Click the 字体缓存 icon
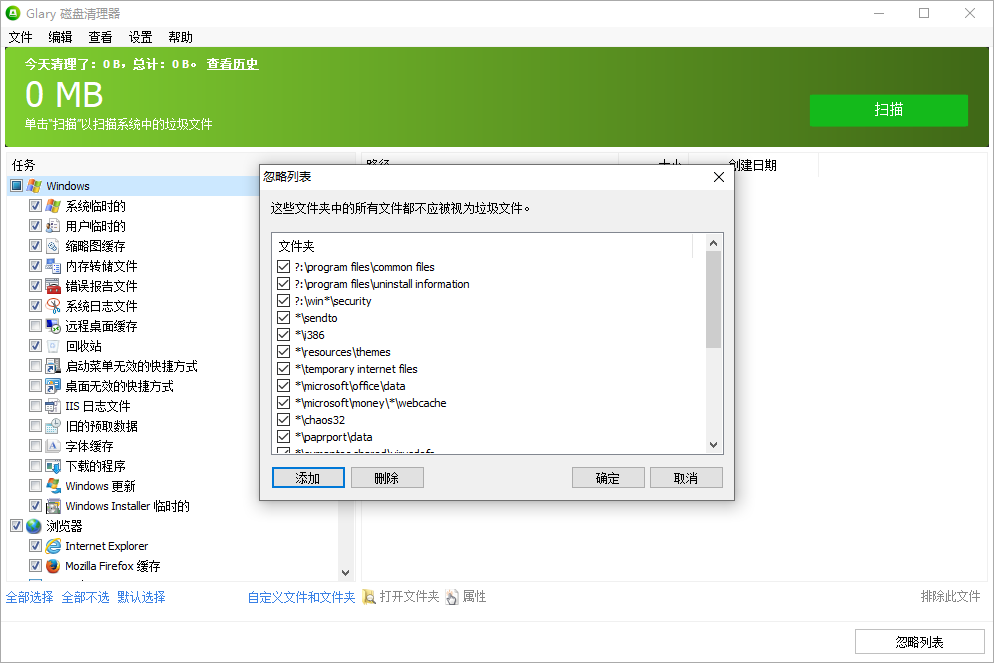 [53, 445]
